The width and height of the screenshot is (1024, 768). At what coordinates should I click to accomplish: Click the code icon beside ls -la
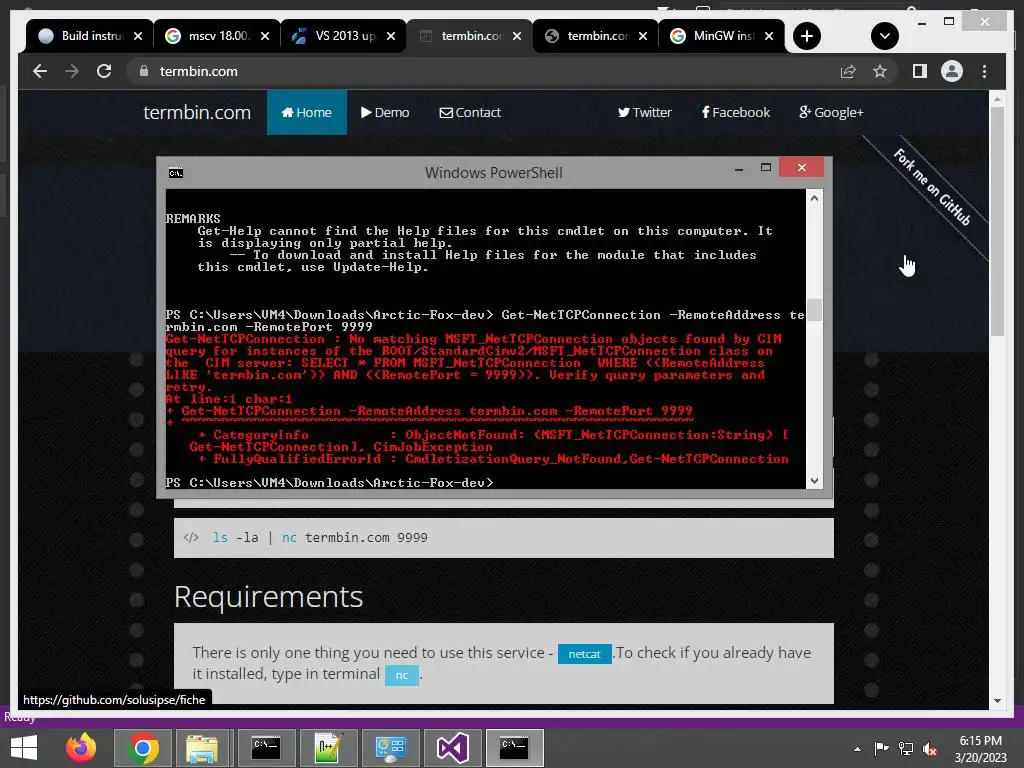point(191,537)
